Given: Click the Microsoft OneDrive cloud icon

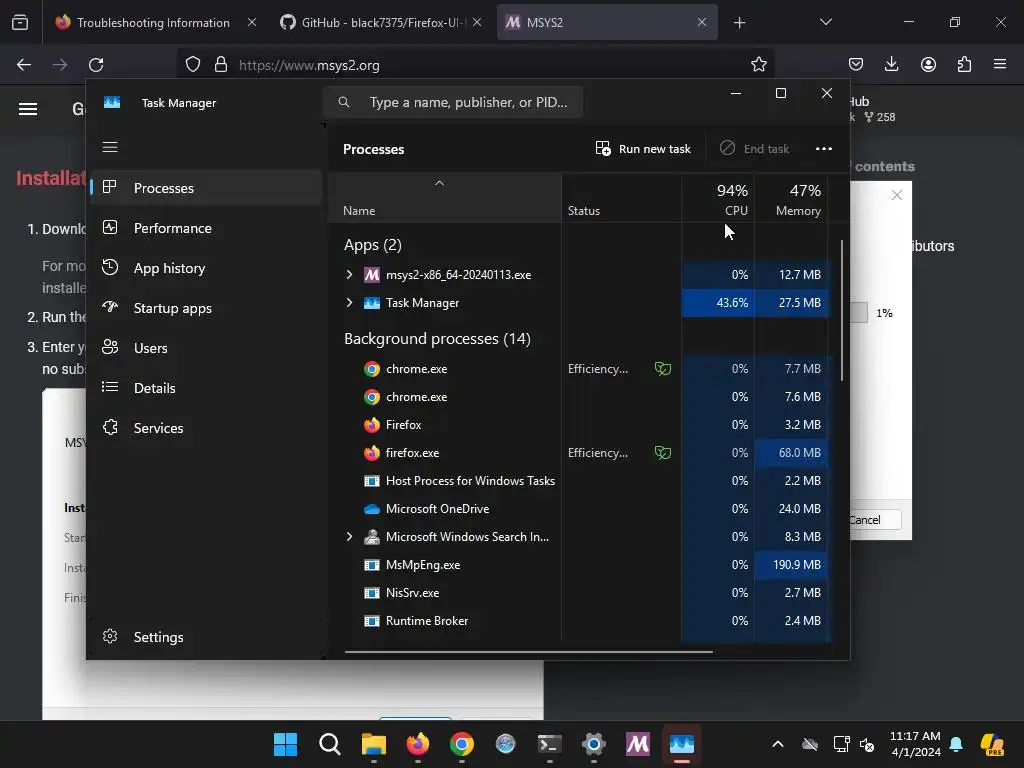Looking at the screenshot, I should tap(372, 509).
